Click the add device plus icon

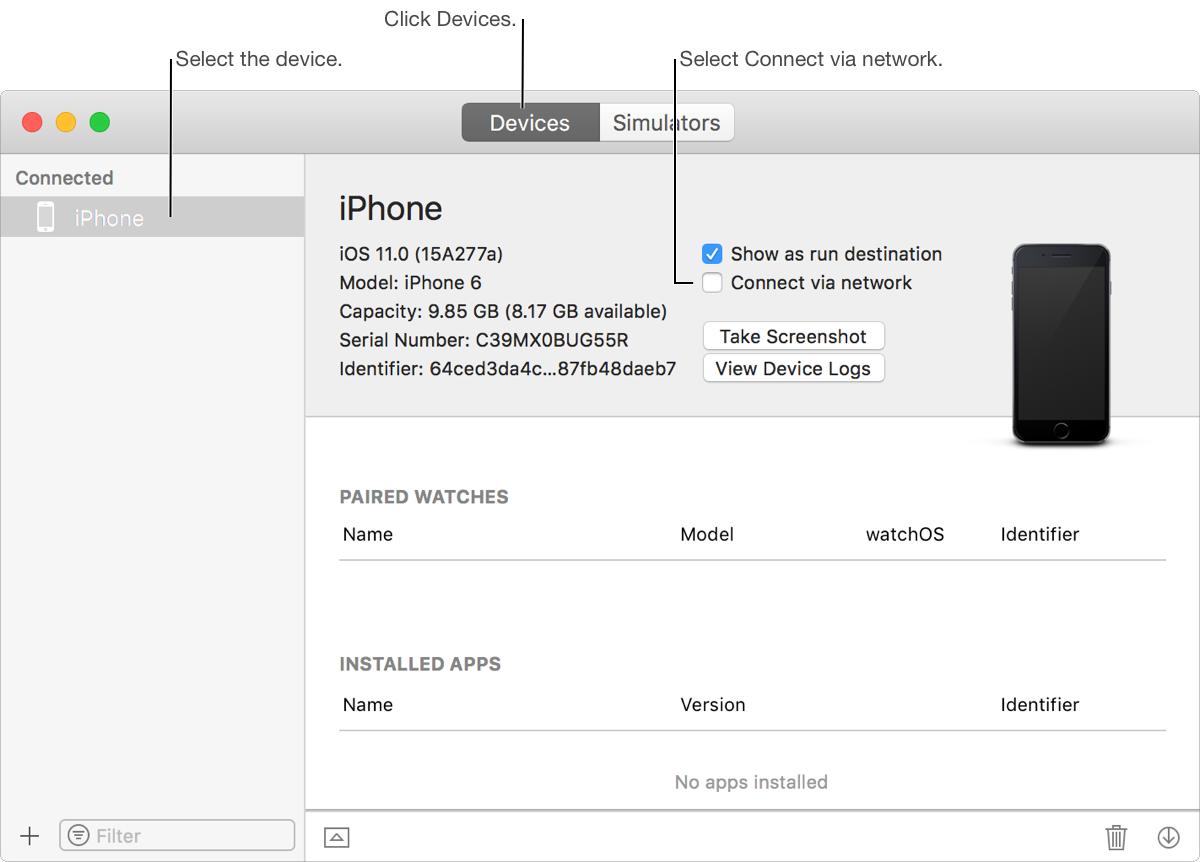pyautogui.click(x=30, y=835)
